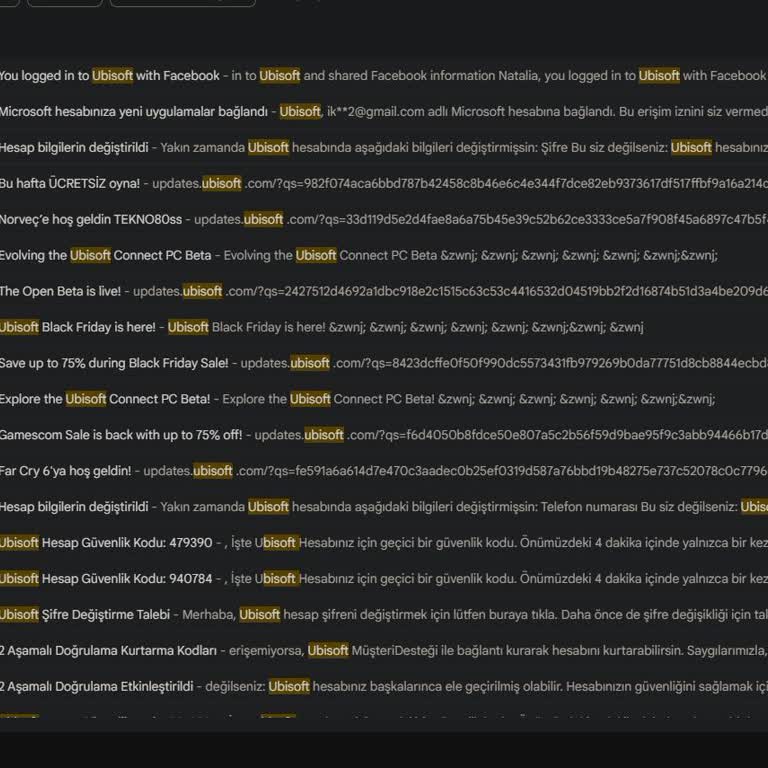Open 'Ubisoft Hesap Güvenlik Kodu: 940784' email
The width and height of the screenshot is (768, 768).
pos(384,578)
